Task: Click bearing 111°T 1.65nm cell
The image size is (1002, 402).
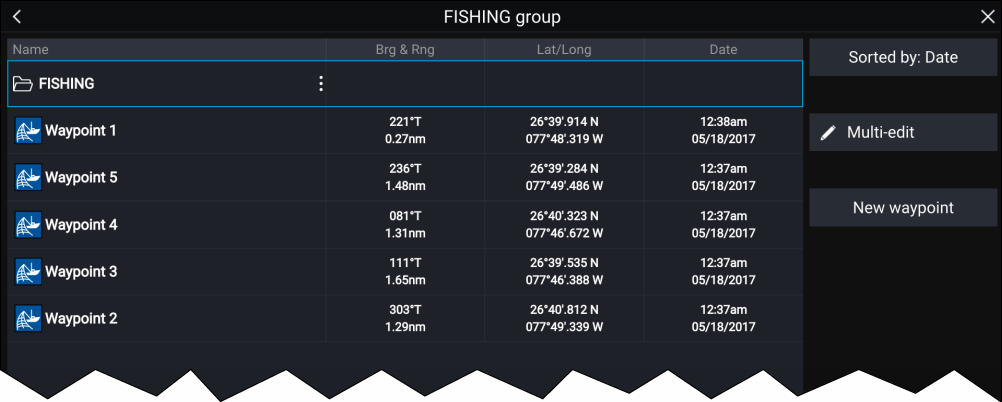Action: point(405,272)
